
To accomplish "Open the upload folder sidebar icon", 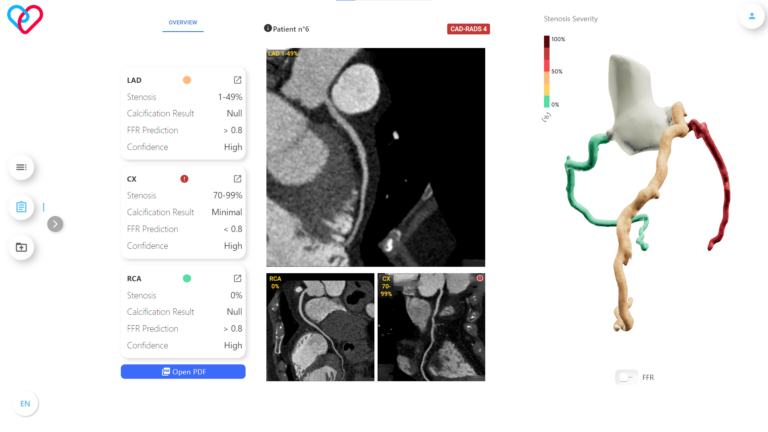I will tap(21, 247).
